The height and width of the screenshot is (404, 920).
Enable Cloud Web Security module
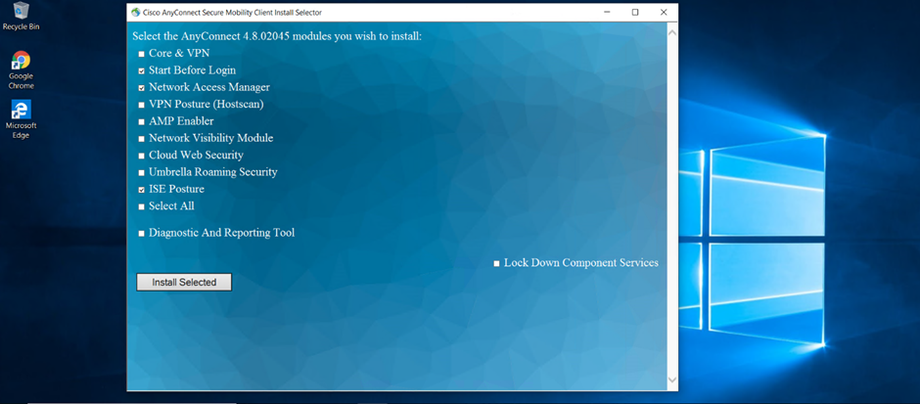[141, 156]
